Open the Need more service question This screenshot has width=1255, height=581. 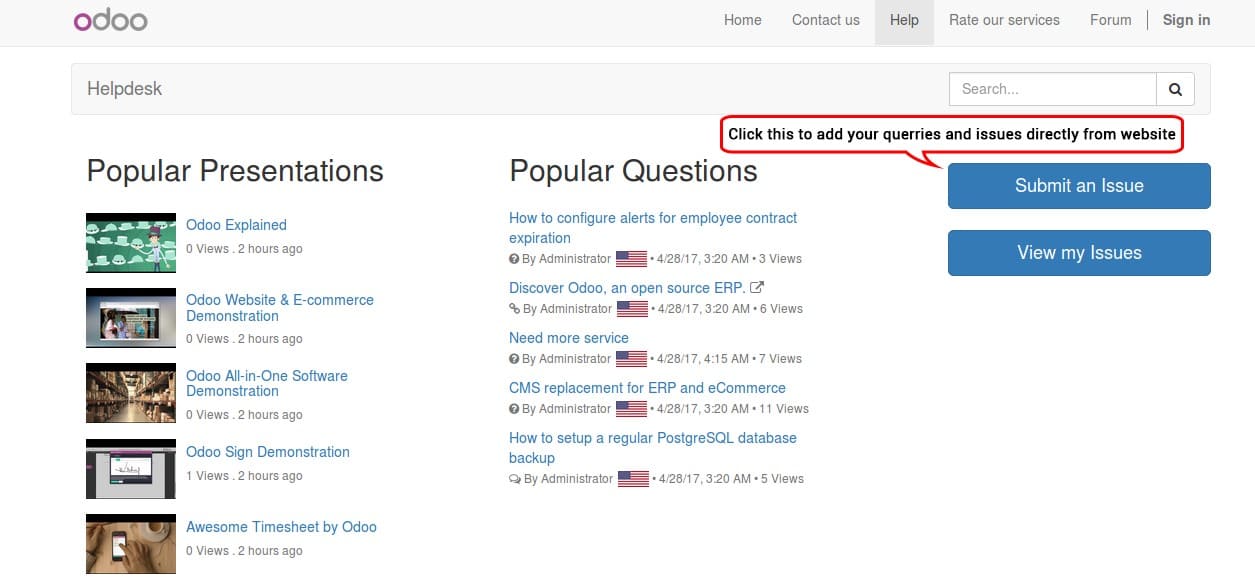[569, 338]
